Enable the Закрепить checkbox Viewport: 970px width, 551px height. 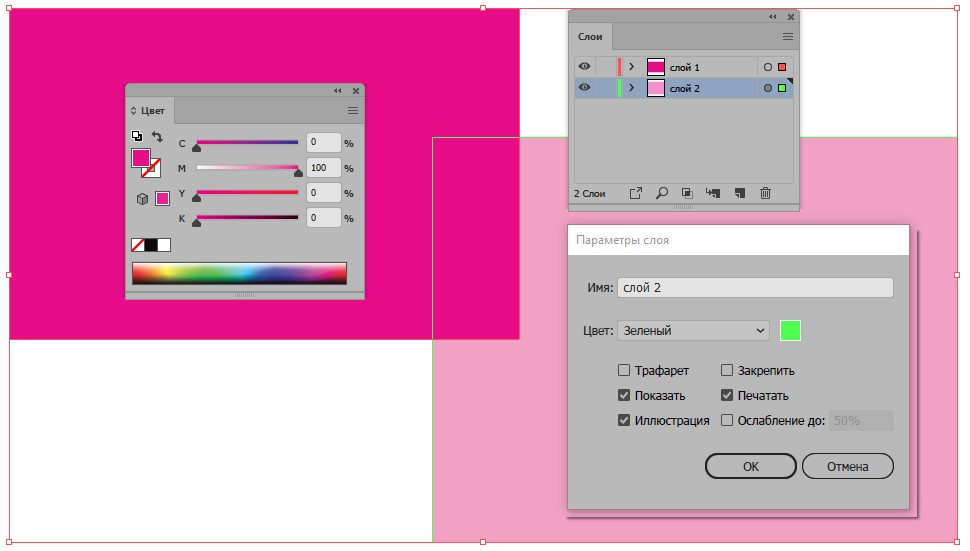point(727,370)
